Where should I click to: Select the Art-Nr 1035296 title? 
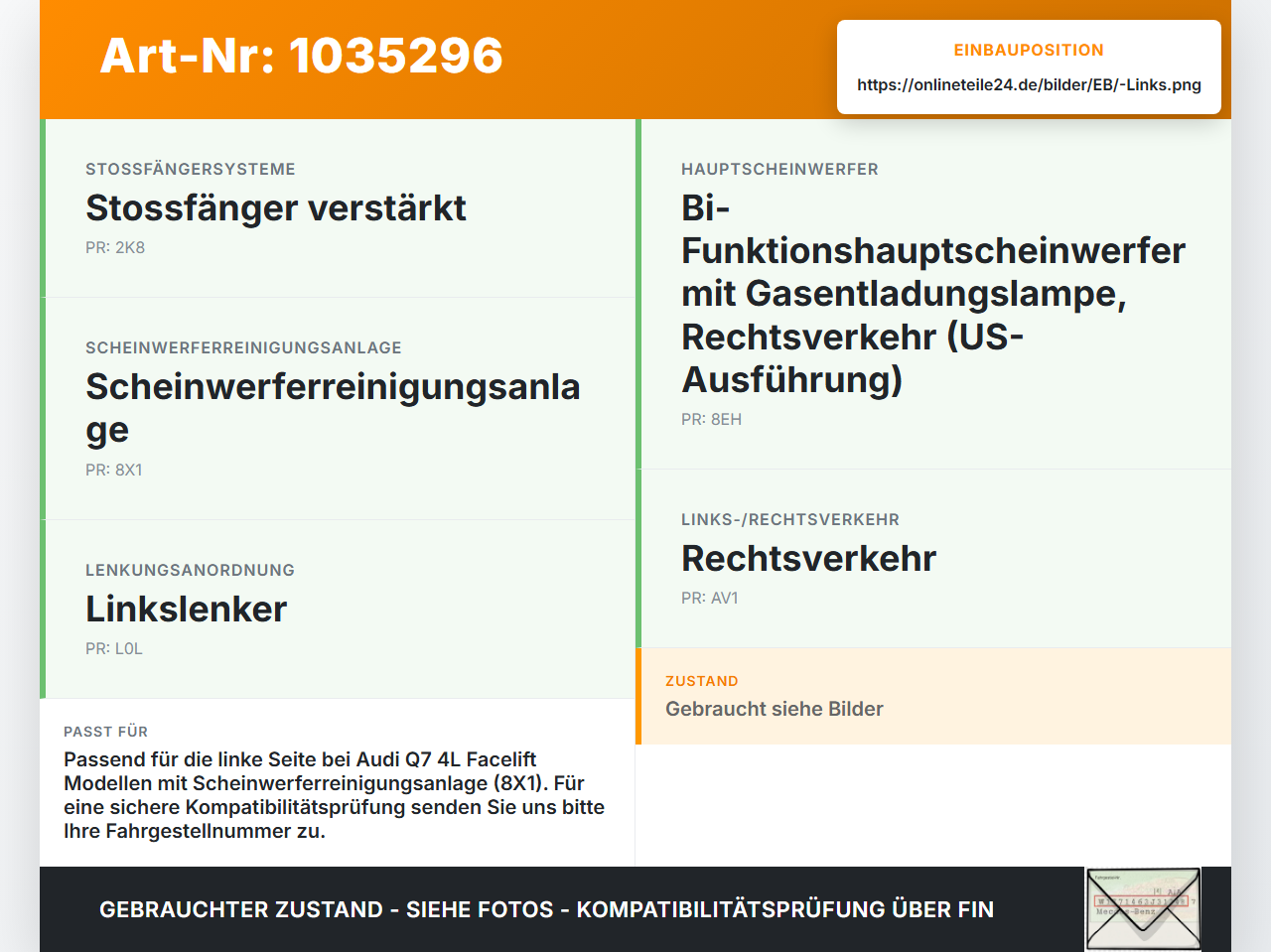301,56
